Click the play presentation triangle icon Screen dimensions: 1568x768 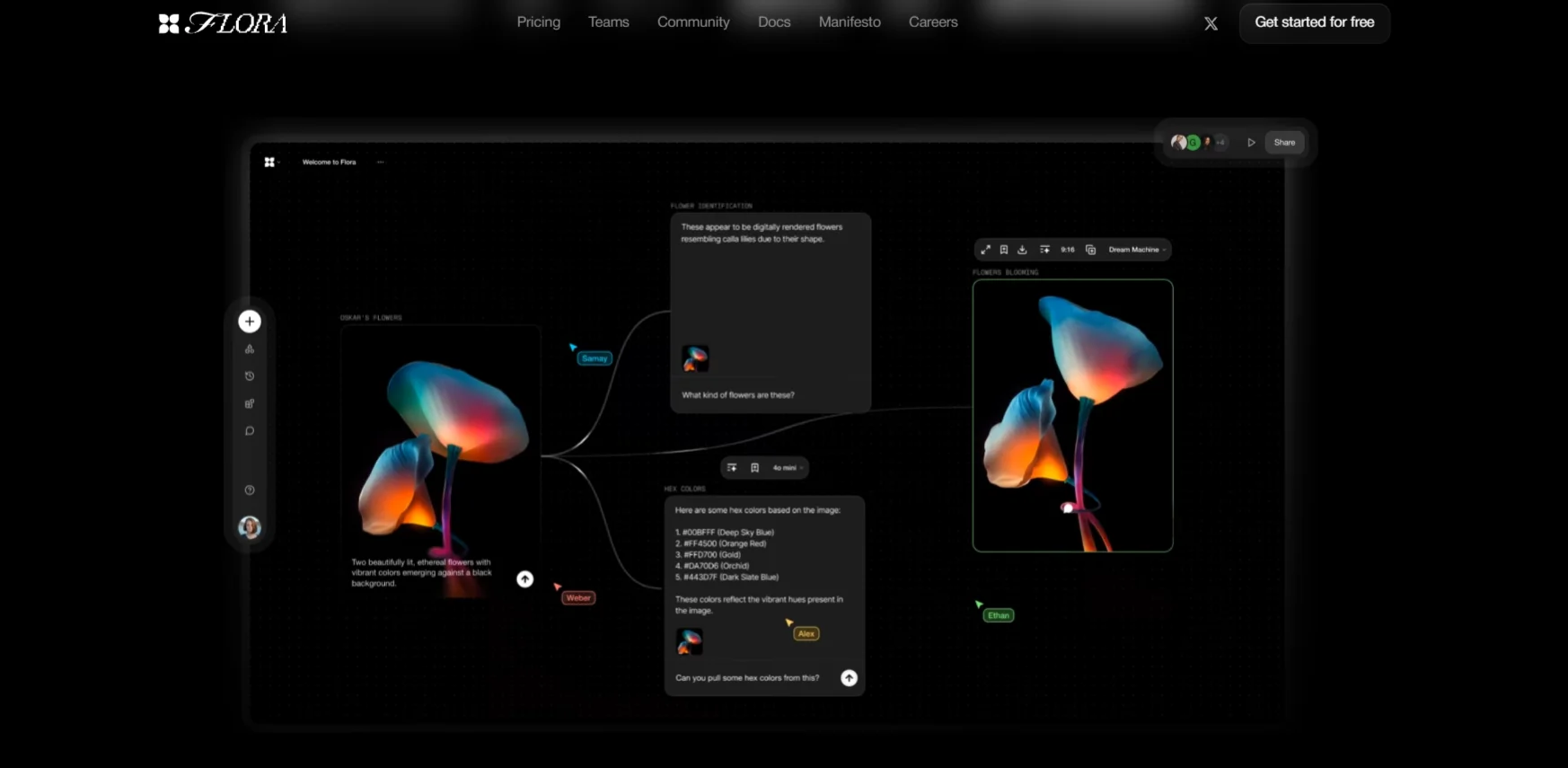pos(1251,143)
